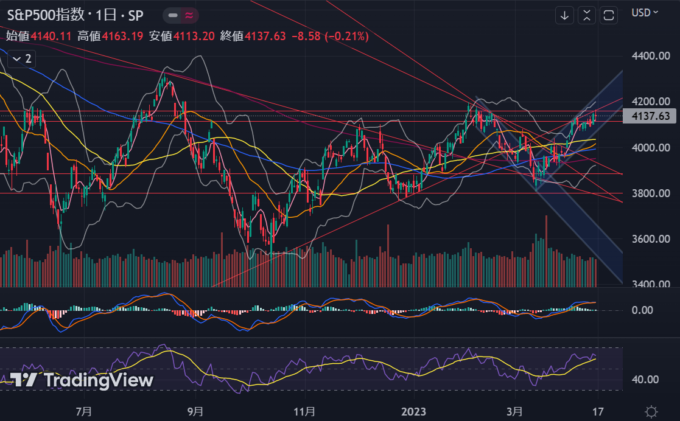Expand the collapsed indicators legend showing 2
680x421 pixels.
coord(21,59)
